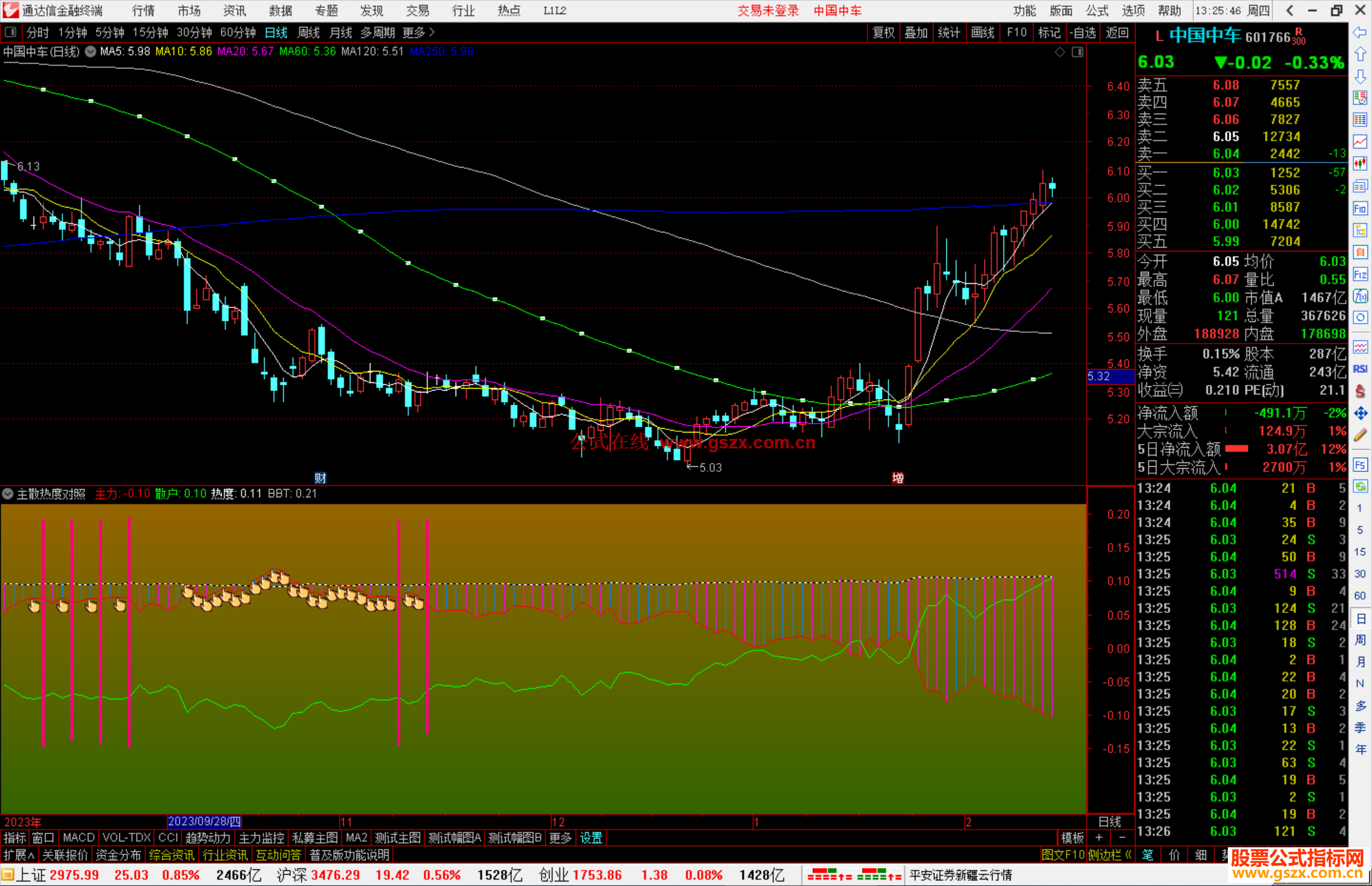Click the F10 sidebar icon
The width and height of the screenshot is (1372, 886).
pyautogui.click(x=1360, y=208)
